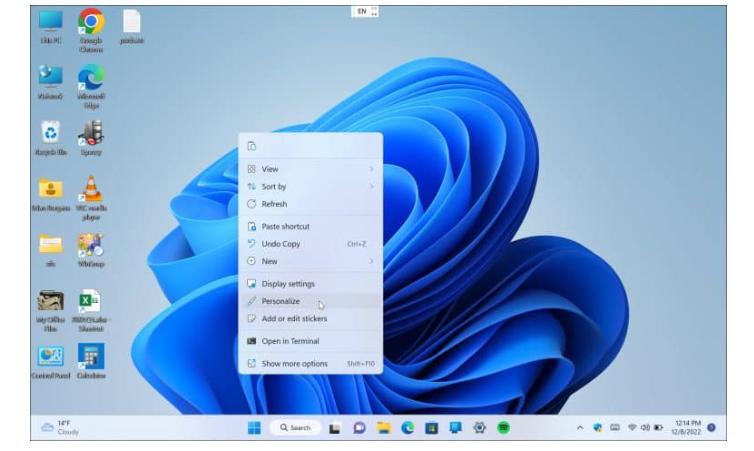Open Settings gear on taskbar

479,427
